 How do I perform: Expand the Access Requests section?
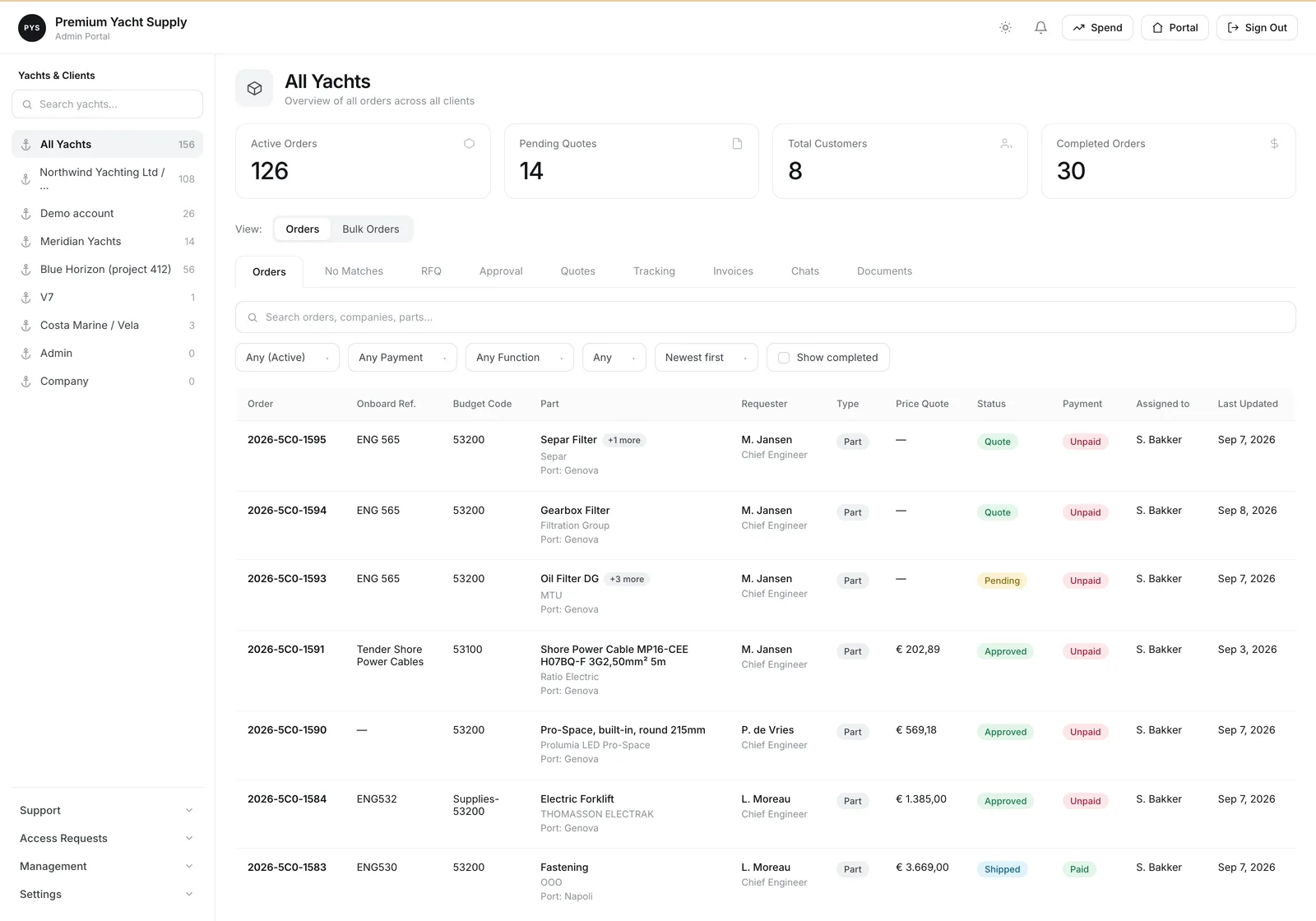[107, 839]
